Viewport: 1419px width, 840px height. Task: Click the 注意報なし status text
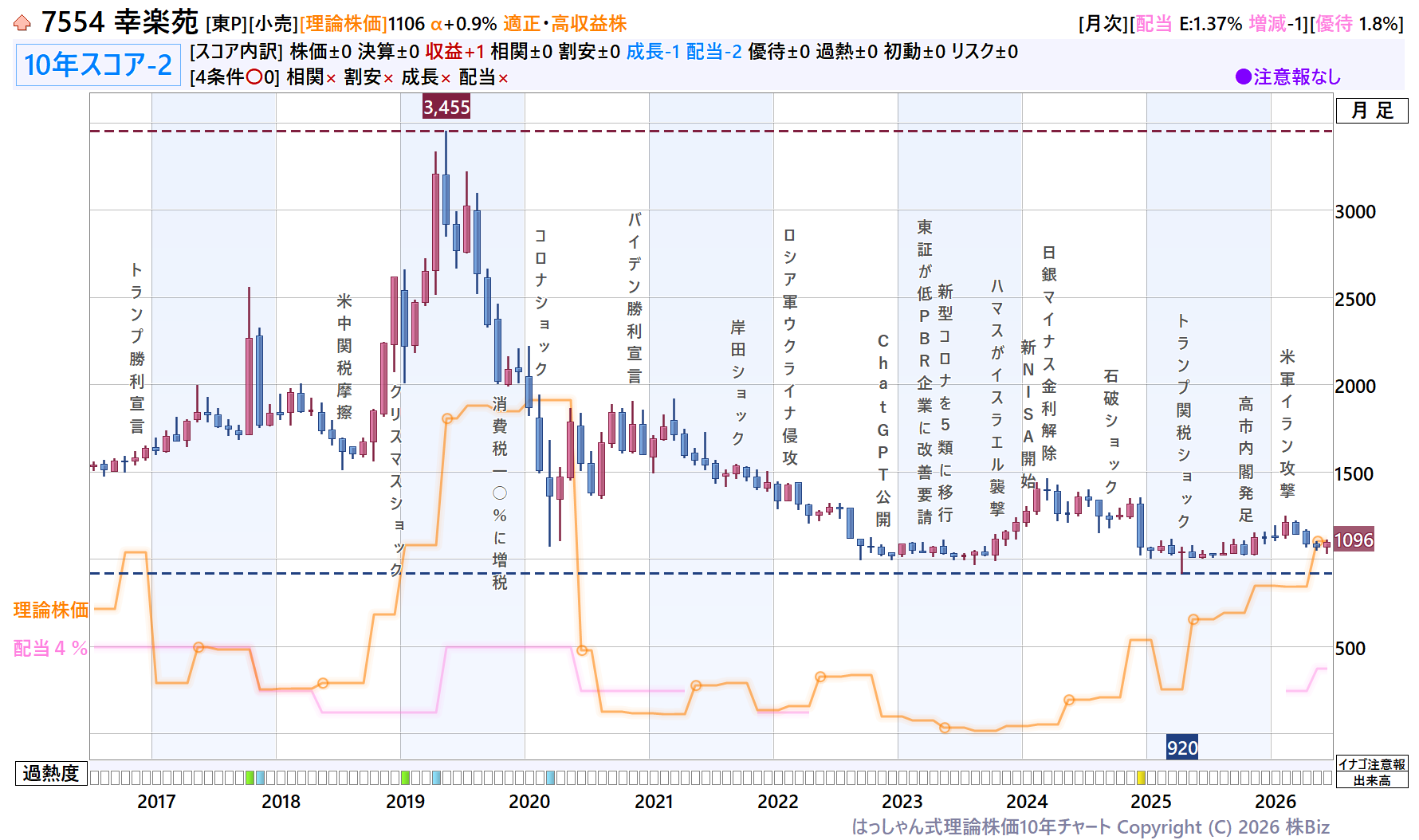(1297, 77)
